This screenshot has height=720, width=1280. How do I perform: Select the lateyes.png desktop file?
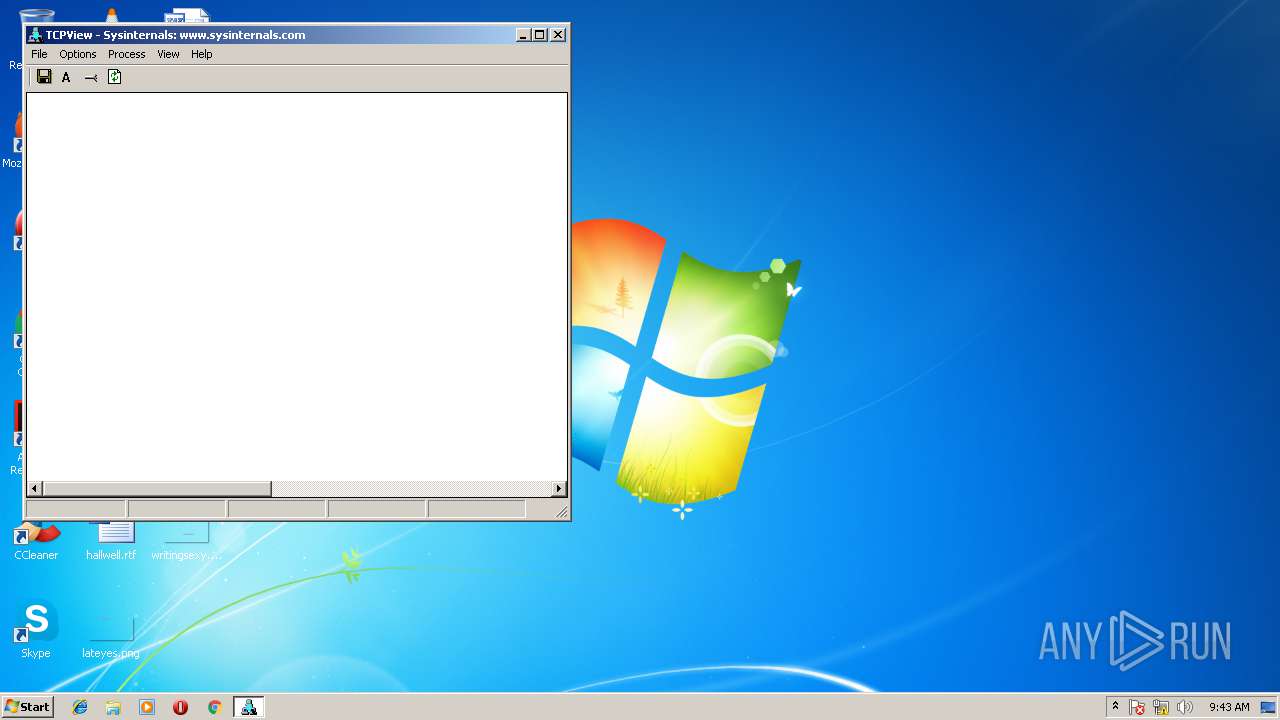(111, 635)
